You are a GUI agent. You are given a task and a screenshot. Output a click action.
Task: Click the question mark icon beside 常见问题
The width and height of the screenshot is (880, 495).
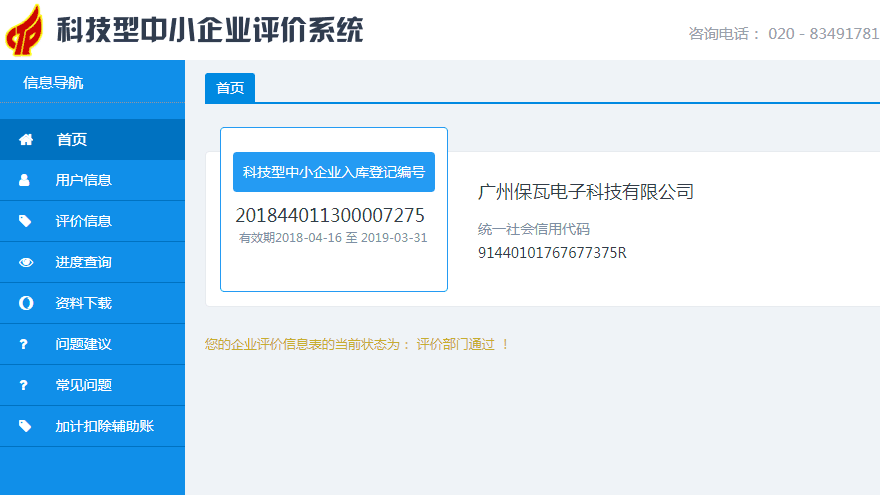point(24,386)
